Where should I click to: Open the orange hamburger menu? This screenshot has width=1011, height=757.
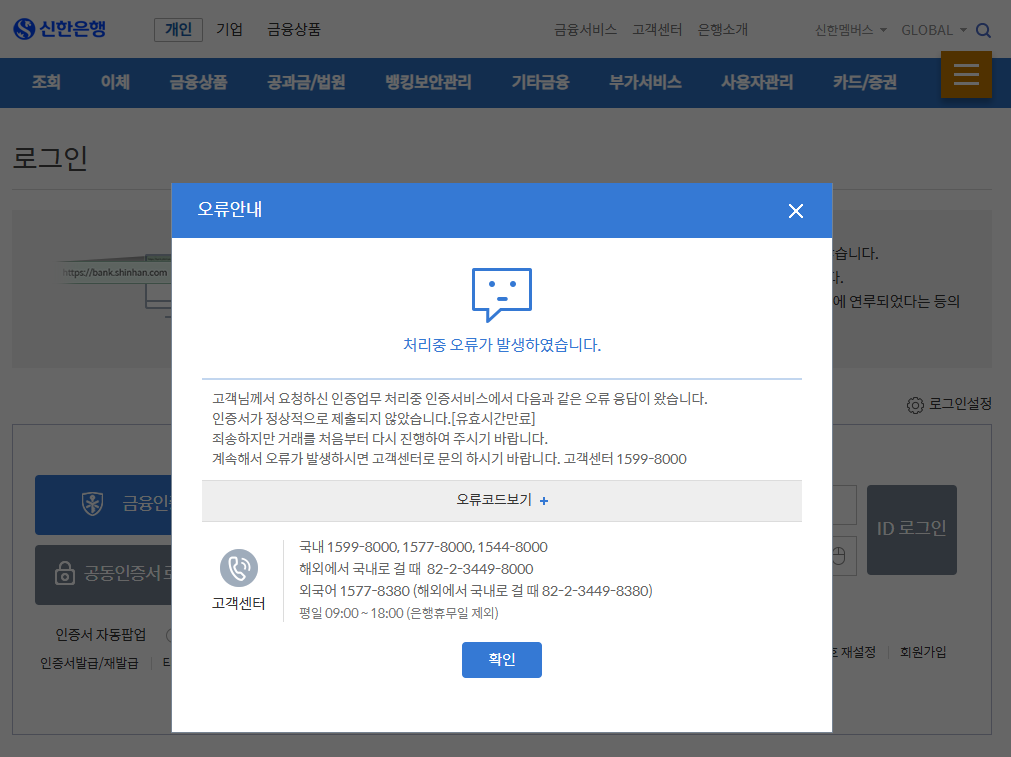pyautogui.click(x=965, y=74)
